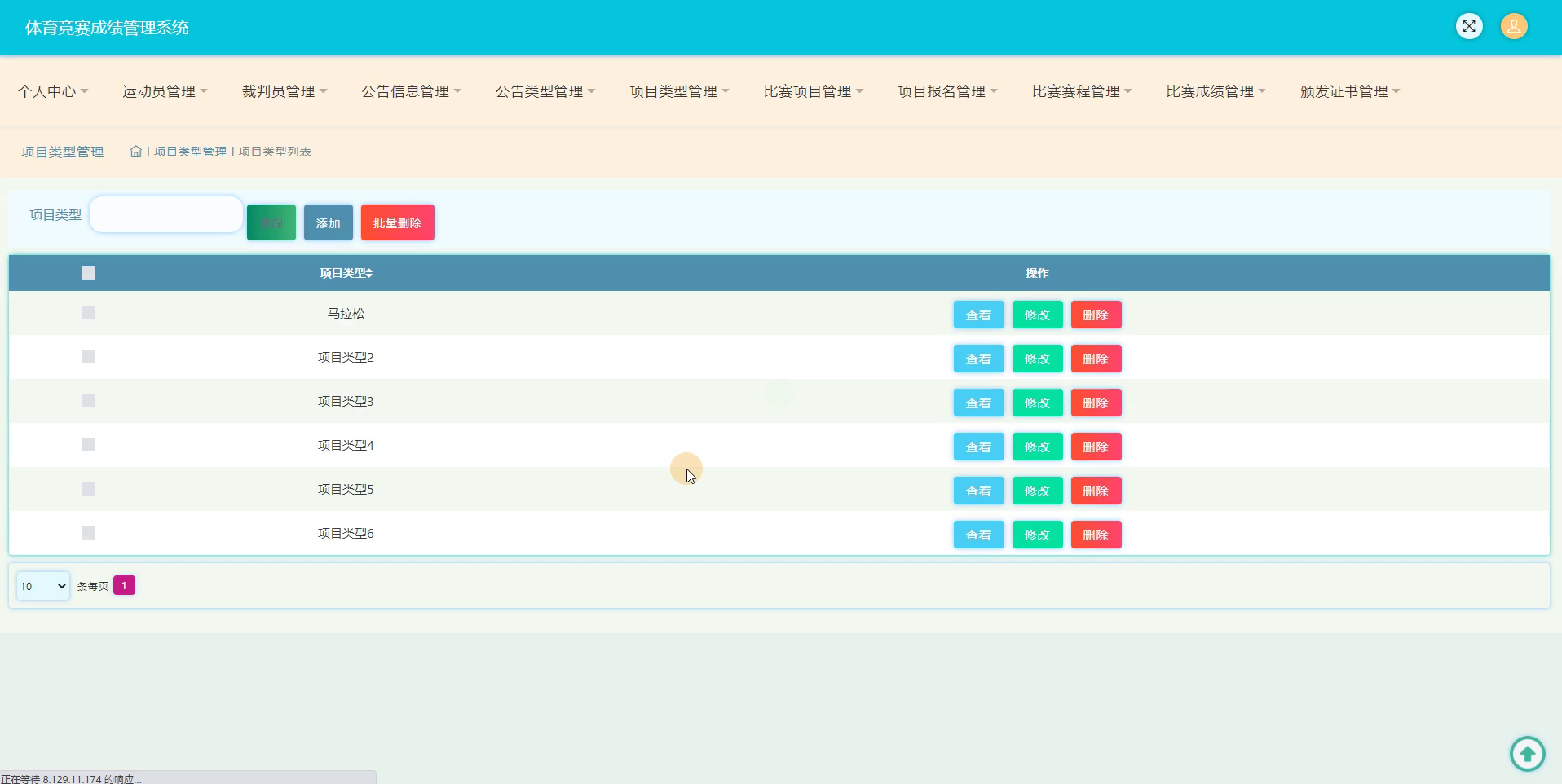Open the rows-per-page dropdown showing 10
The width and height of the screenshot is (1562, 784).
point(43,586)
